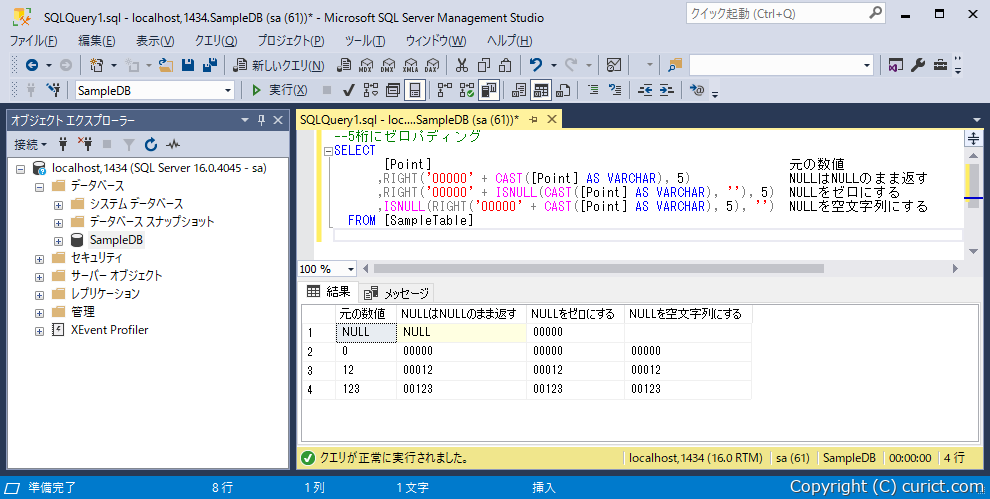The height and width of the screenshot is (499, 990).
Task: Click the Disconnect icon in Object Explorer
Action: point(85,145)
